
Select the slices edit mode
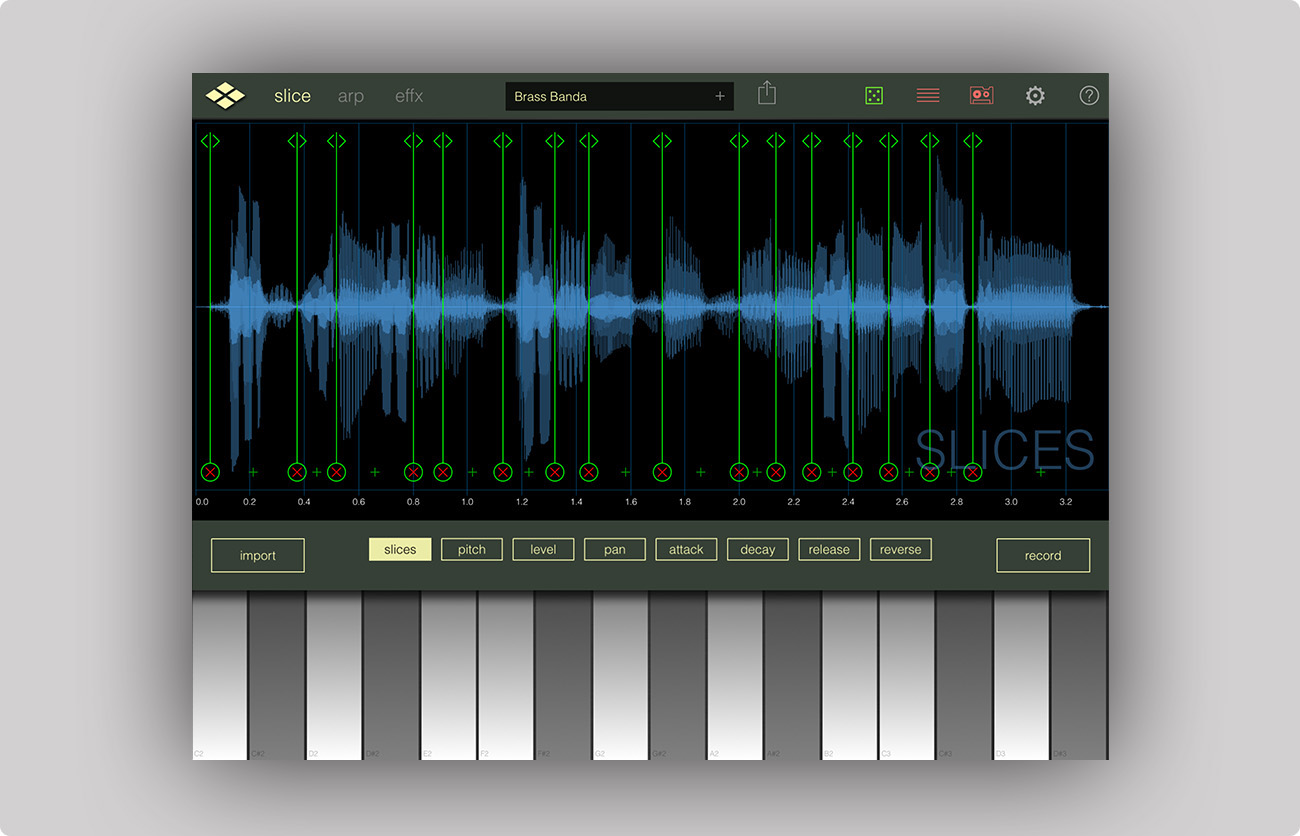point(400,549)
